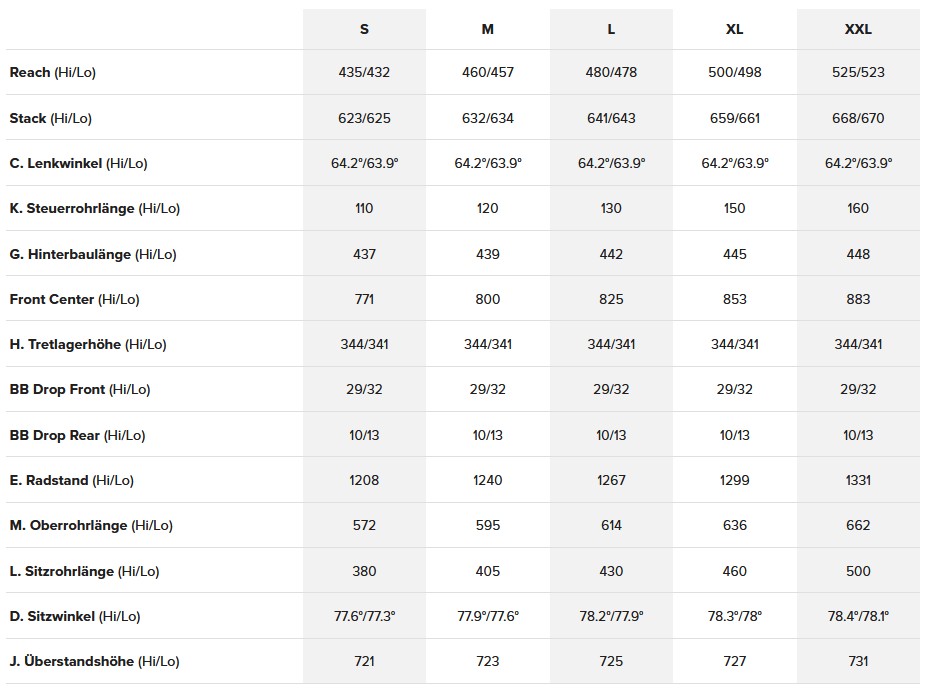Select the 78.2°/77.9° Sitzwinkel cell for L
The width and height of the screenshot is (929, 693).
pos(611,616)
